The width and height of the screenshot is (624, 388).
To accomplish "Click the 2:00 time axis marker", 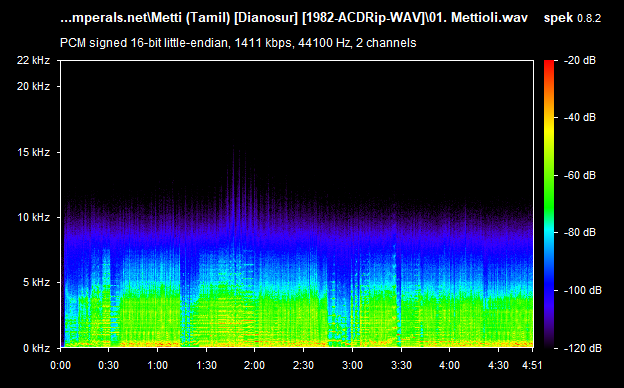I will (255, 365).
